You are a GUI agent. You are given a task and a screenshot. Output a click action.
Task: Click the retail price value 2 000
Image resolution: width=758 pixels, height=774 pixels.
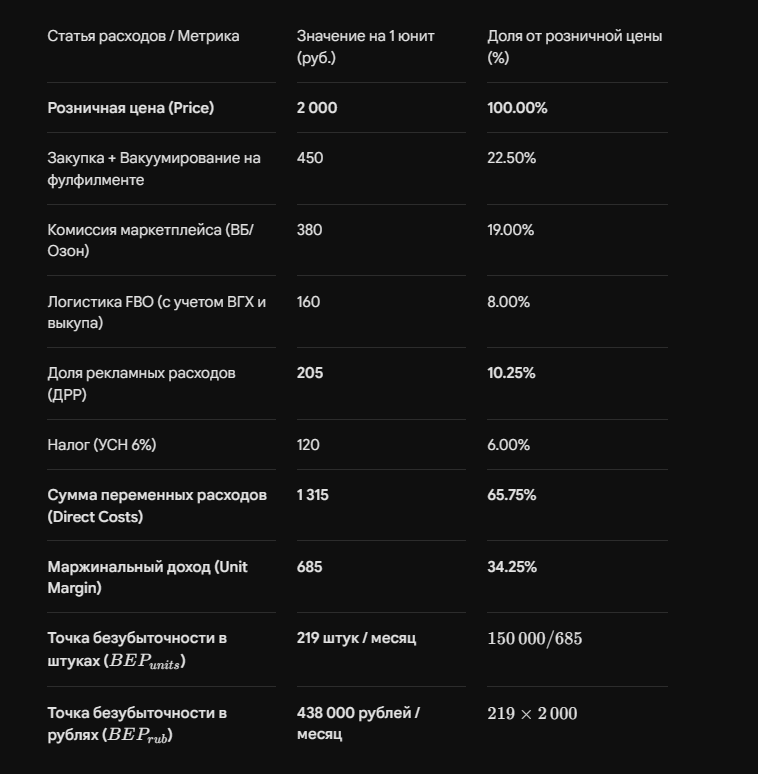(317, 108)
